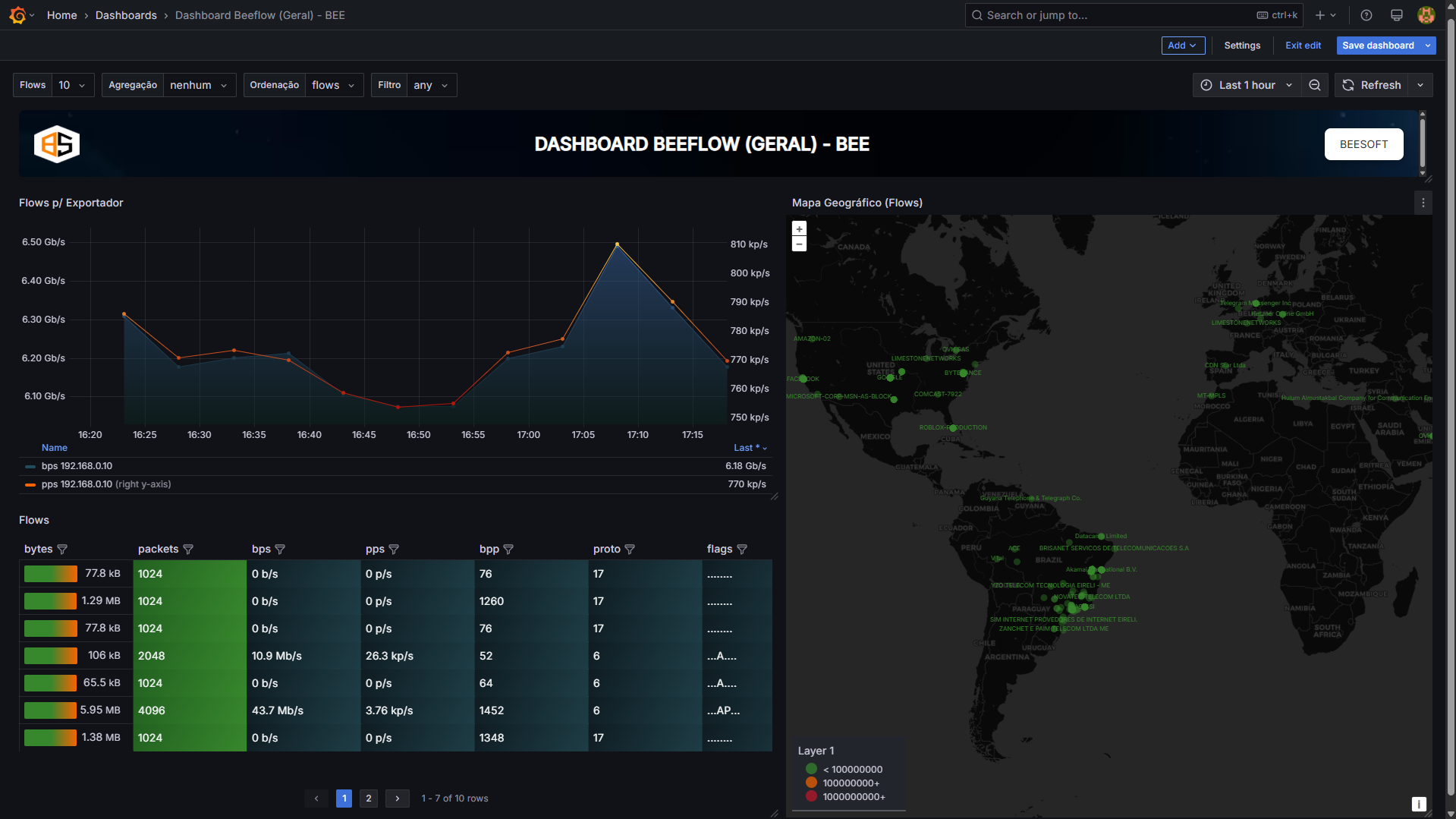The height and width of the screenshot is (819, 1456).
Task: Click the filter icon beside proto column
Action: pyautogui.click(x=630, y=549)
